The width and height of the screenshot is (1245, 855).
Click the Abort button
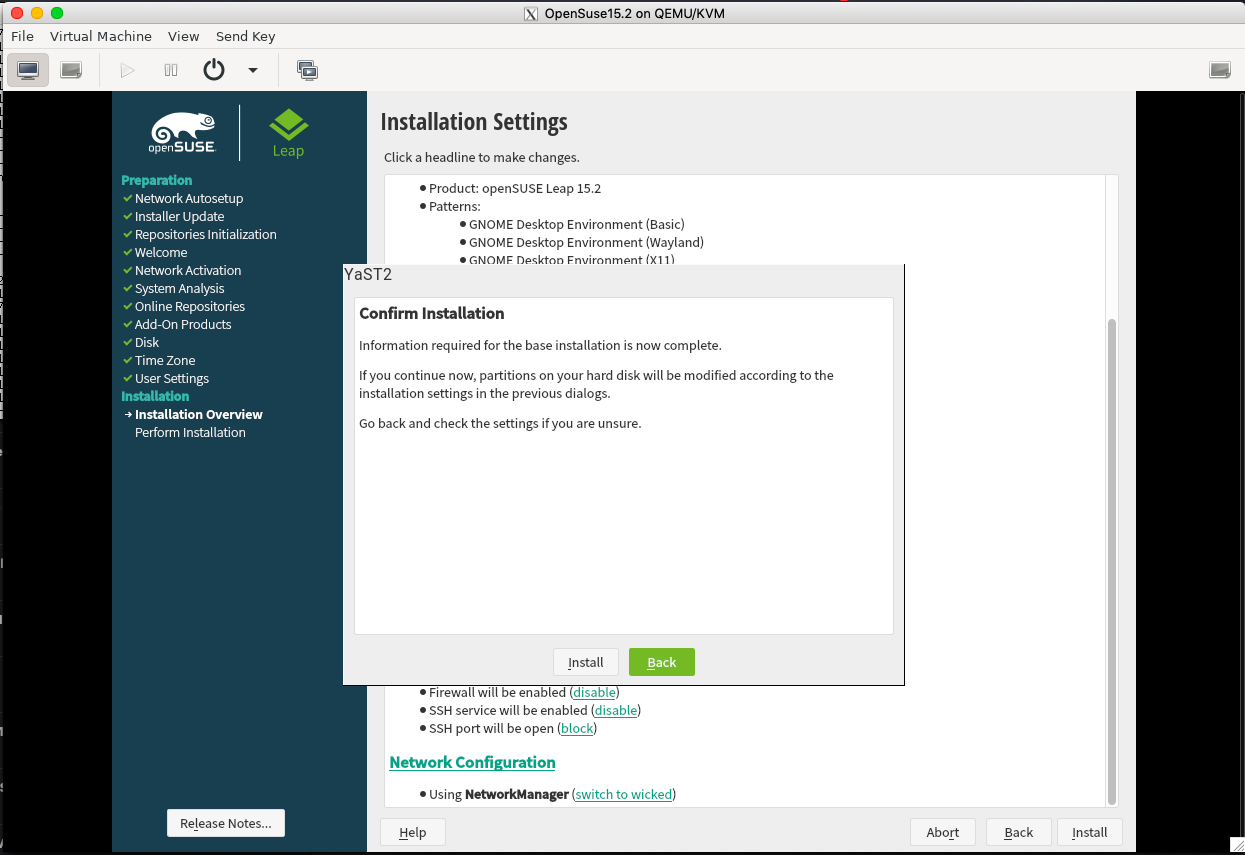(943, 832)
